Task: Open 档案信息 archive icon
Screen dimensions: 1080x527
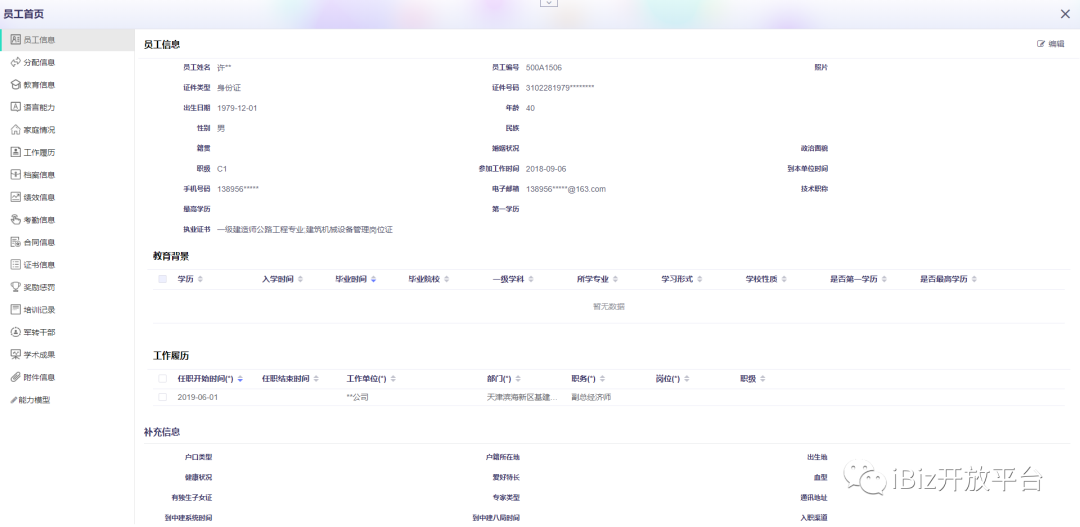Action: (x=16, y=175)
